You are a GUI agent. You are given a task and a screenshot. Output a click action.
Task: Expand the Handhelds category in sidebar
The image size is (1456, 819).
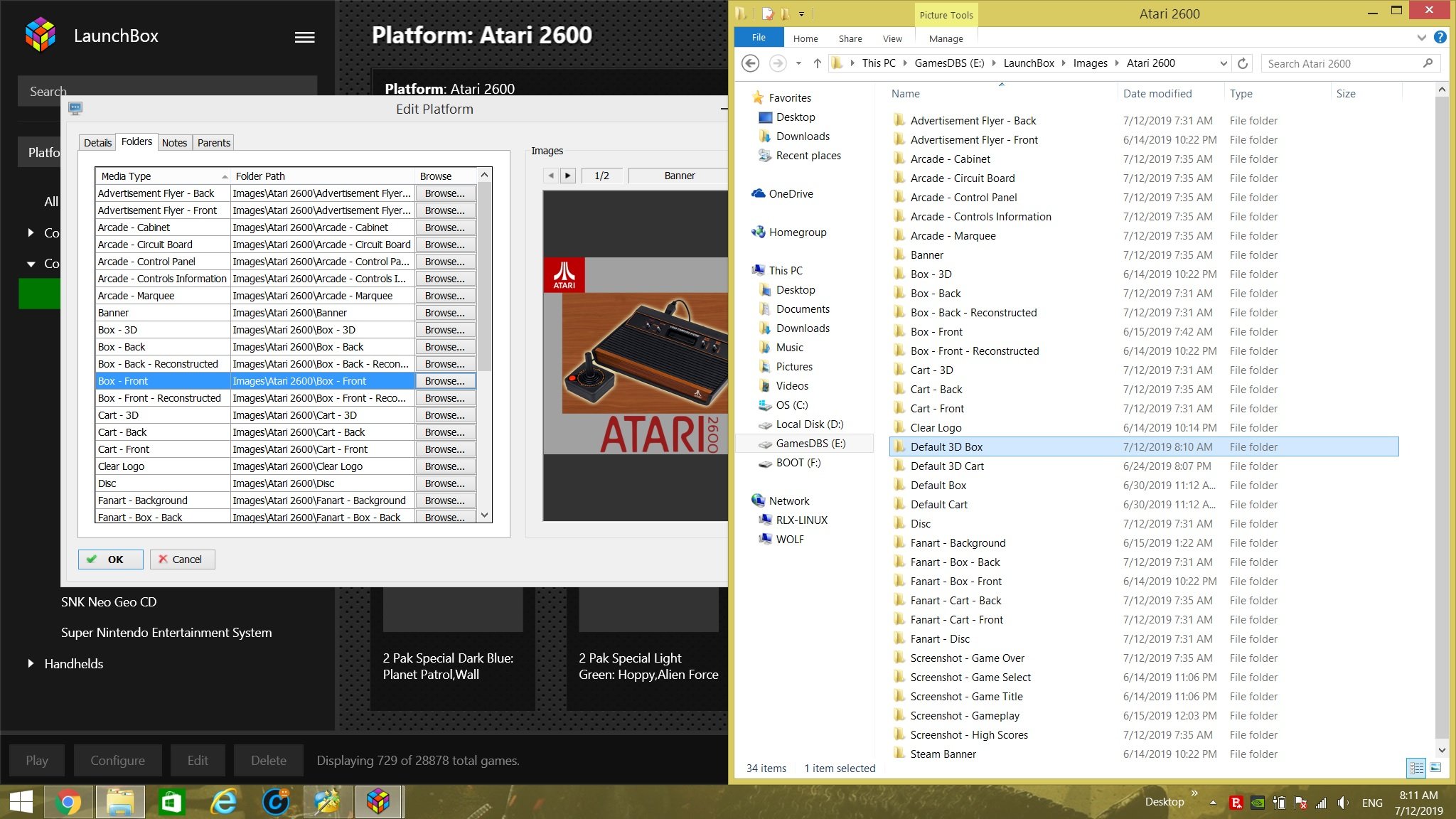tap(31, 663)
